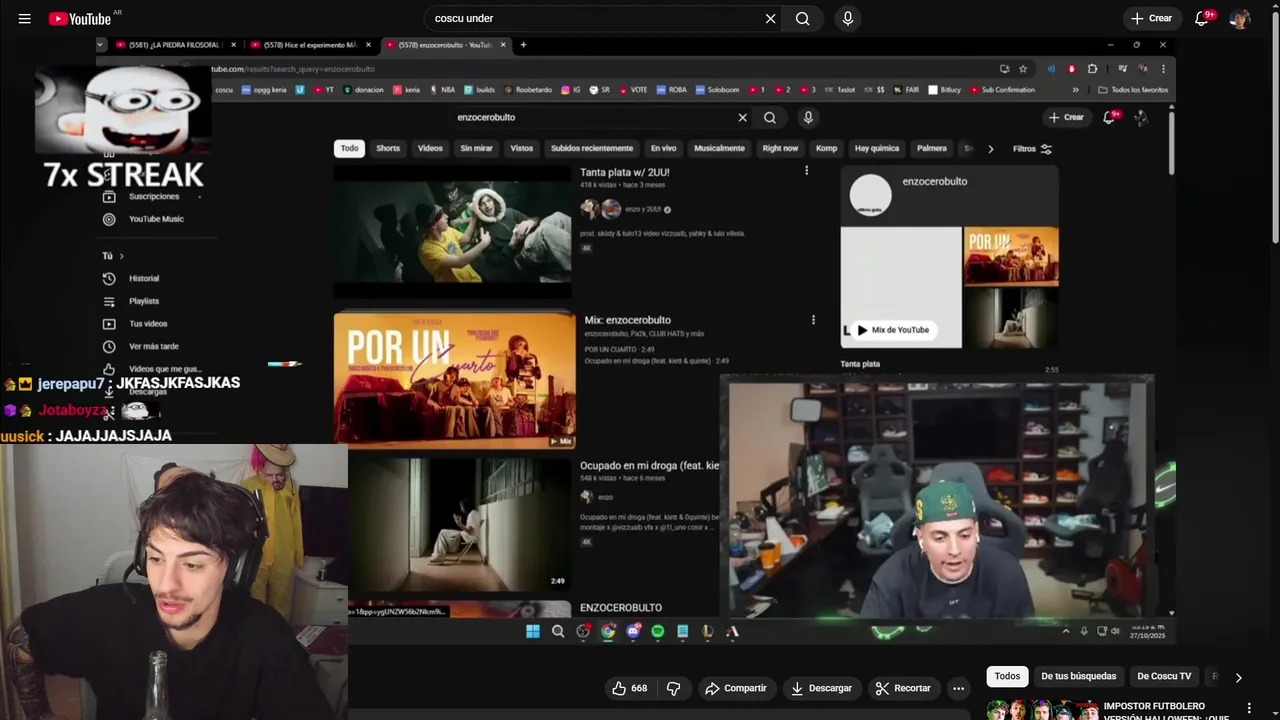Show more suggestion chips with arrow

point(1238,677)
